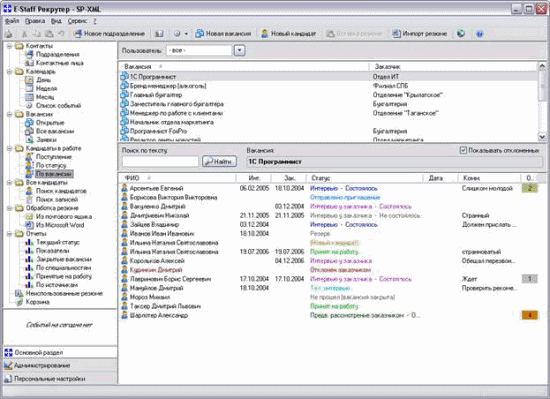Select vacancy Бренд-менеджер (алкоголь)

(x=328, y=86)
